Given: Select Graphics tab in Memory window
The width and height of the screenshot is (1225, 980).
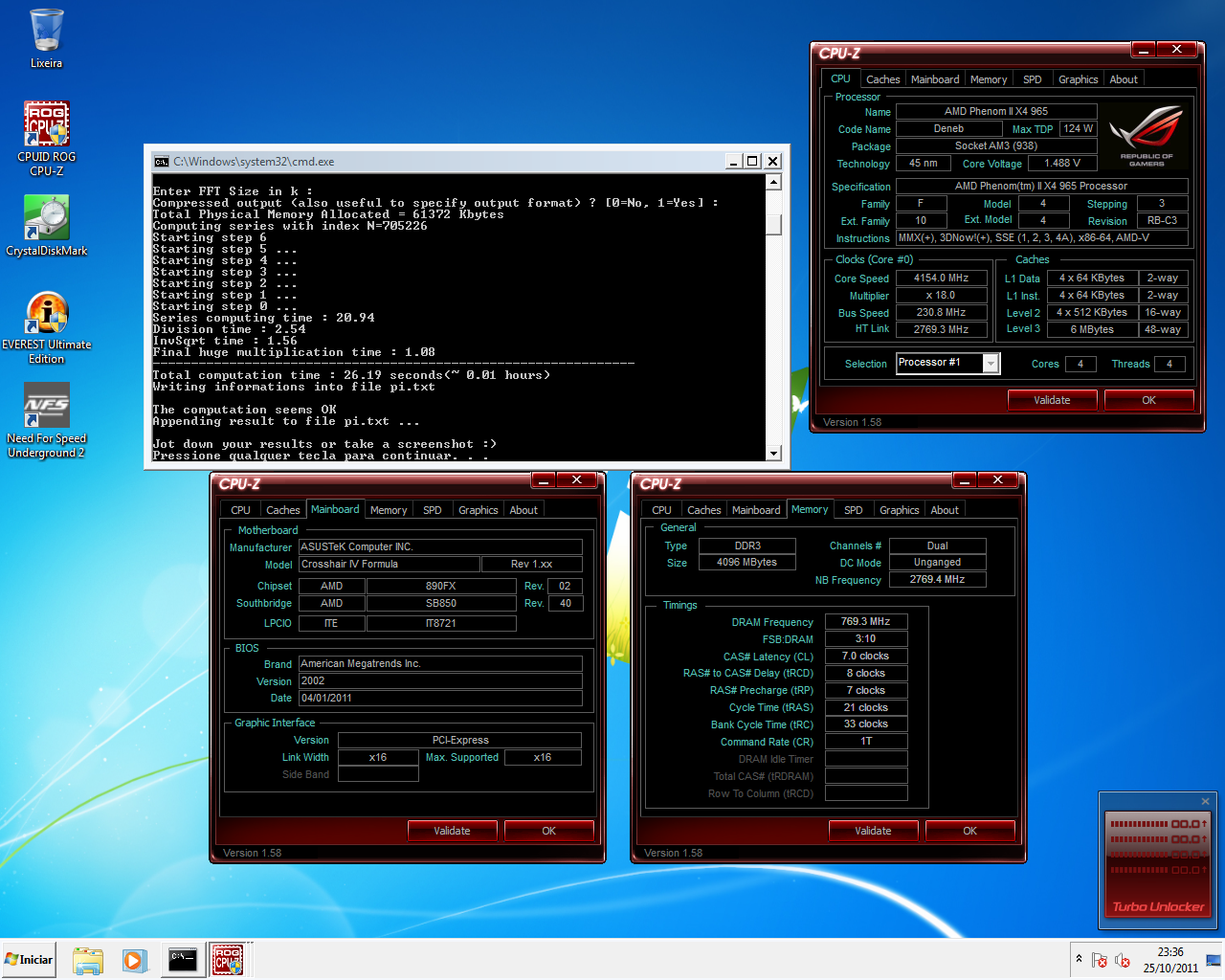Looking at the screenshot, I should point(899,510).
